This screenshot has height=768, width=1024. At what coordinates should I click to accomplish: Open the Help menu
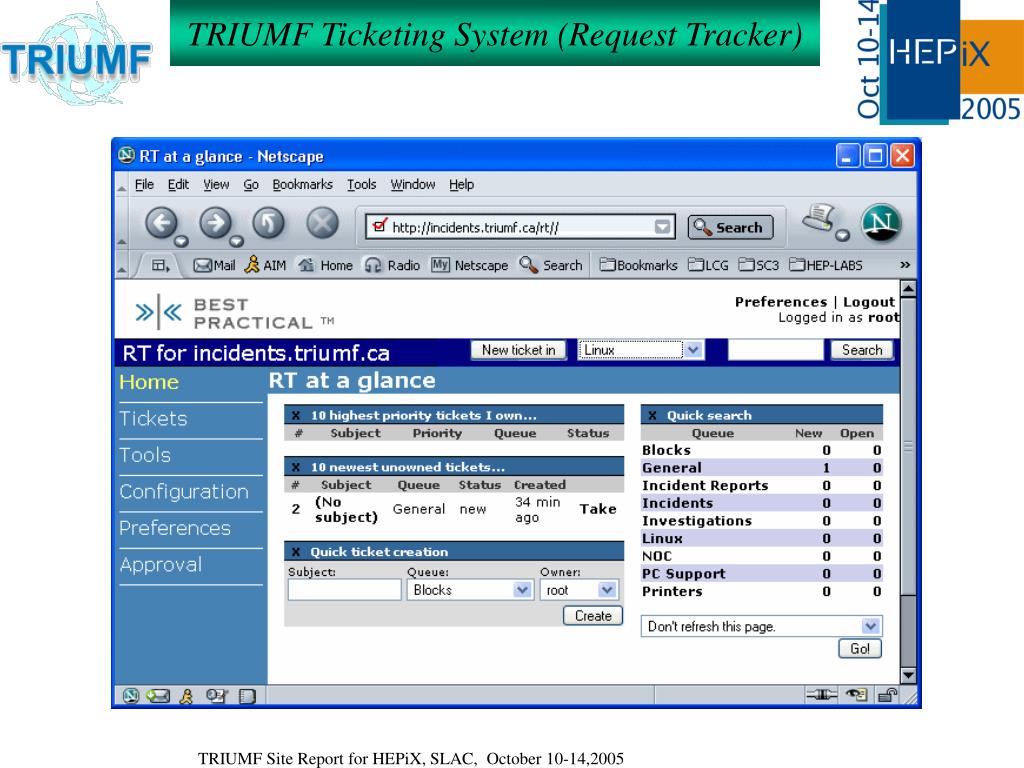tap(461, 185)
